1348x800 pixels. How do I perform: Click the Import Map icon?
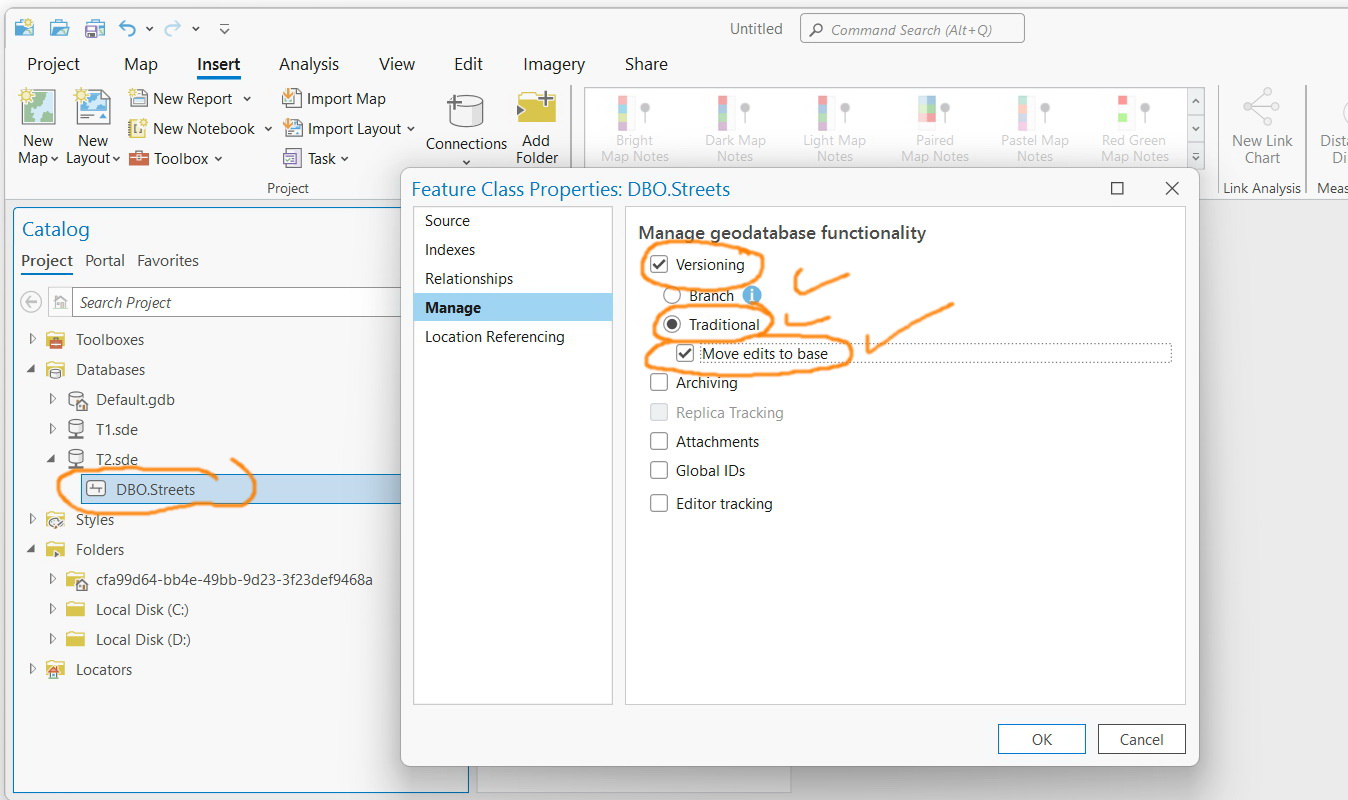[291, 98]
